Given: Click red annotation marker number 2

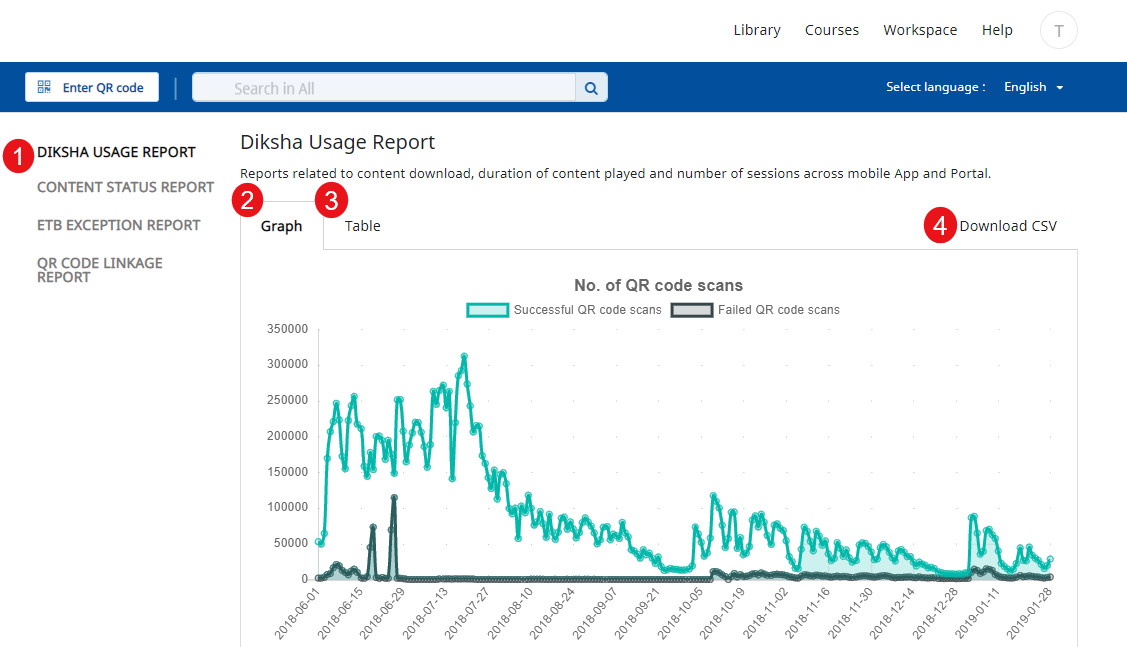Looking at the screenshot, I should click(247, 201).
